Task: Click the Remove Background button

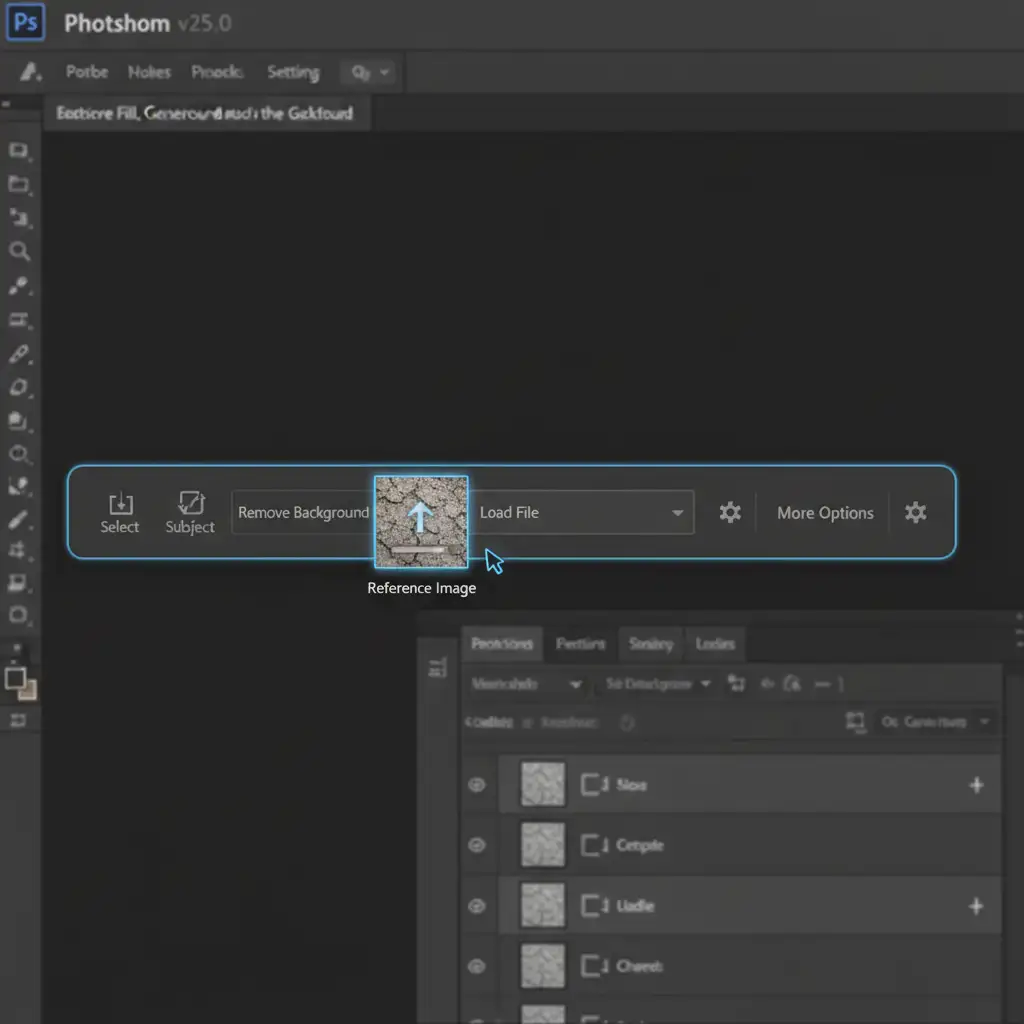Action: [302, 513]
